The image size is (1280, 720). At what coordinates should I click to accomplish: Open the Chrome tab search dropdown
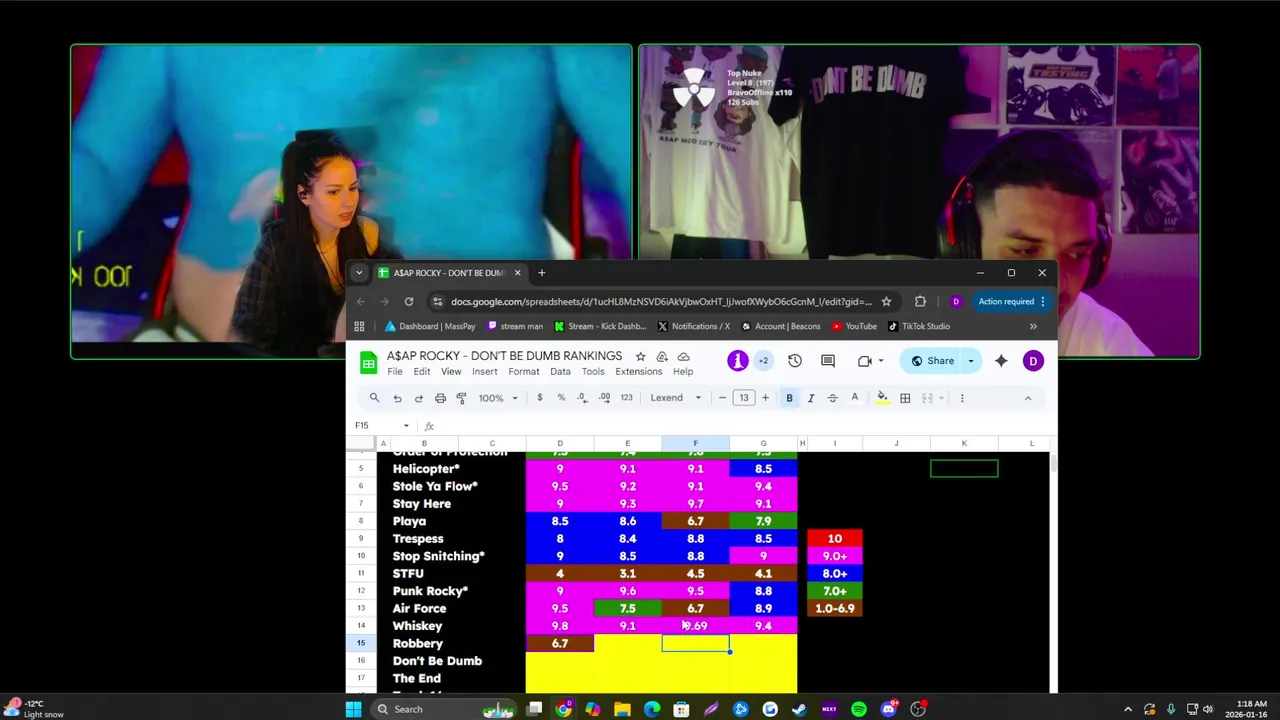coord(359,272)
